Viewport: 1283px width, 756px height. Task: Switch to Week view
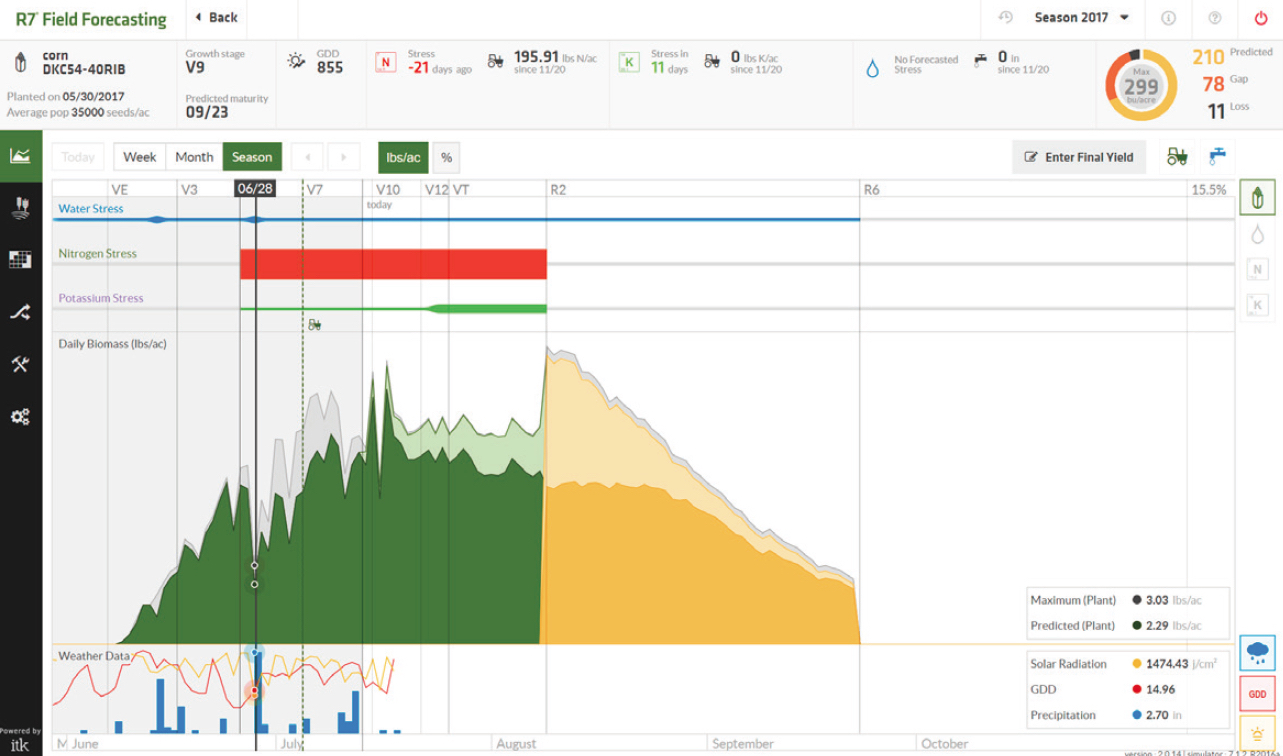tap(139, 157)
